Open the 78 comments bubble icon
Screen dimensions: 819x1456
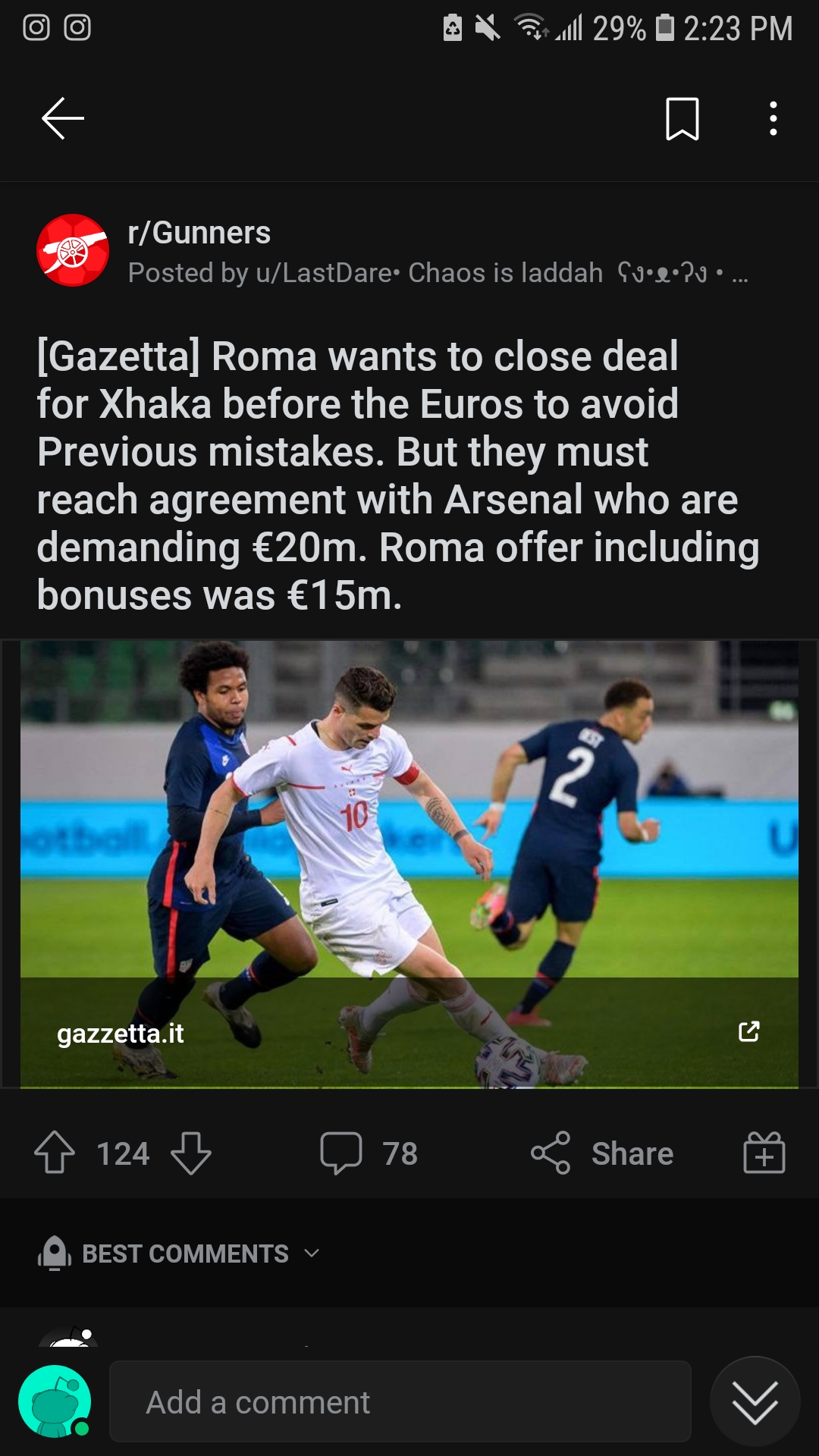(x=341, y=1153)
